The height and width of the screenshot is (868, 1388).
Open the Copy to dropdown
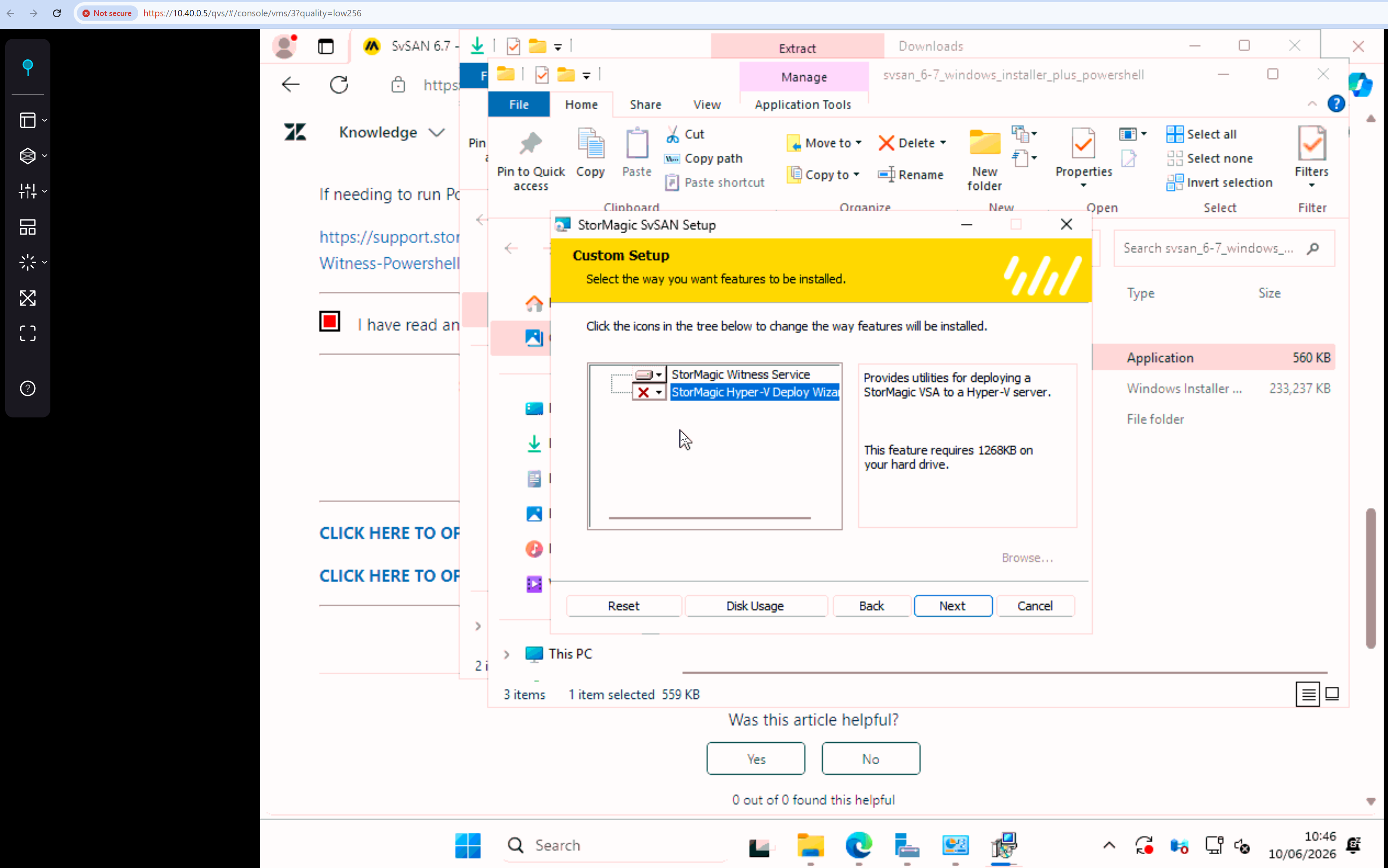click(x=823, y=175)
